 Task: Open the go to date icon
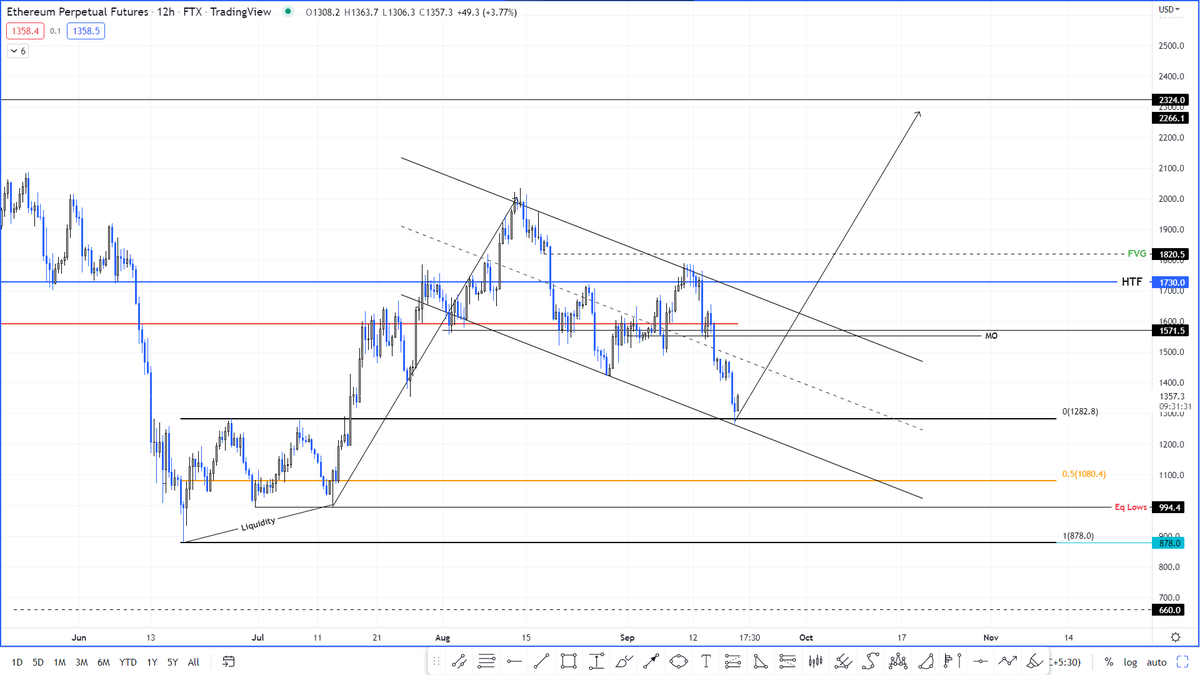click(229, 661)
